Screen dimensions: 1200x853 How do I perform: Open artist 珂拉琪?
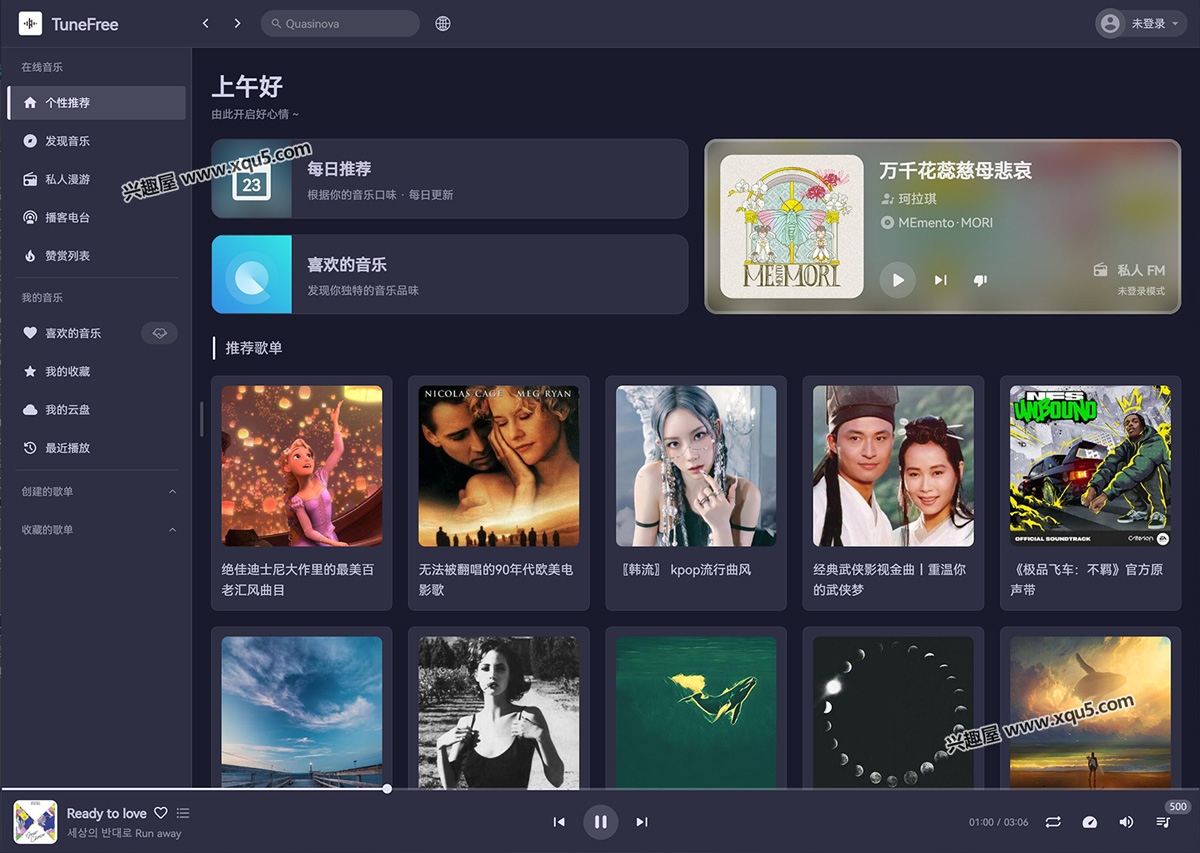(916, 199)
